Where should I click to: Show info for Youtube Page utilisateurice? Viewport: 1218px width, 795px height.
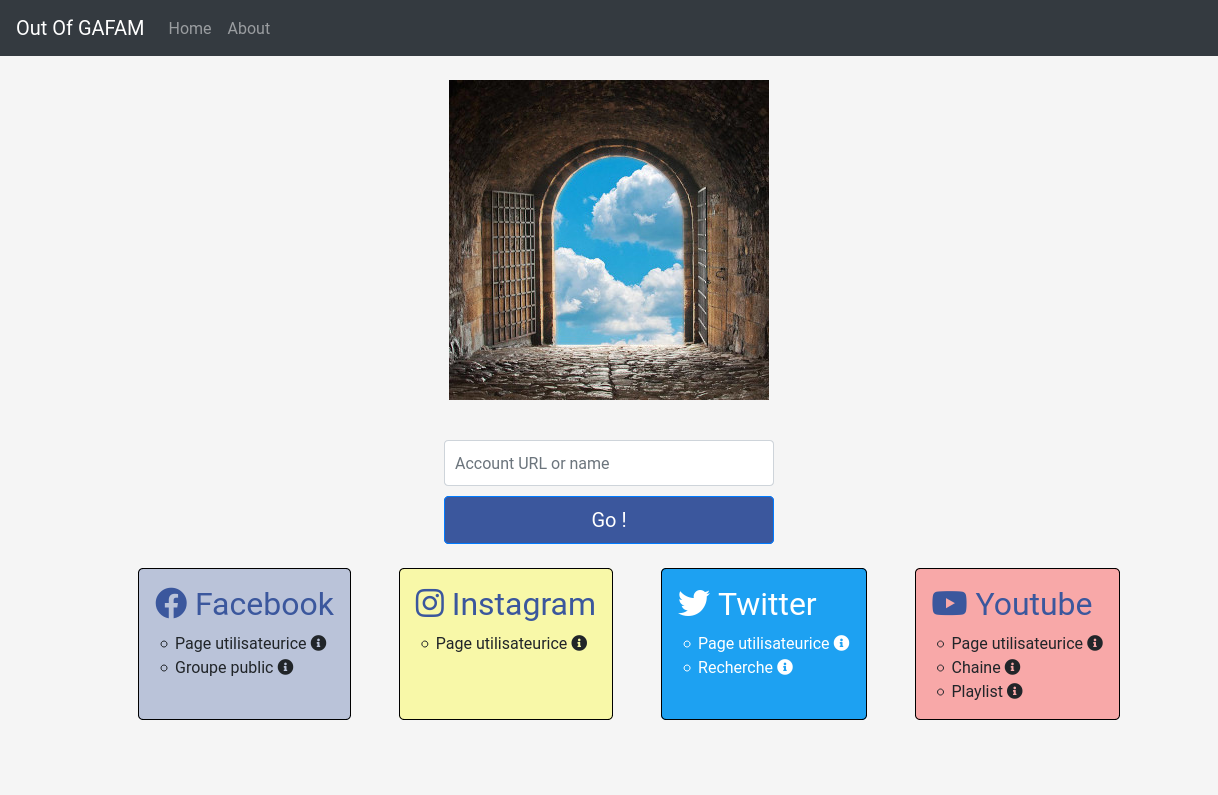click(1095, 643)
